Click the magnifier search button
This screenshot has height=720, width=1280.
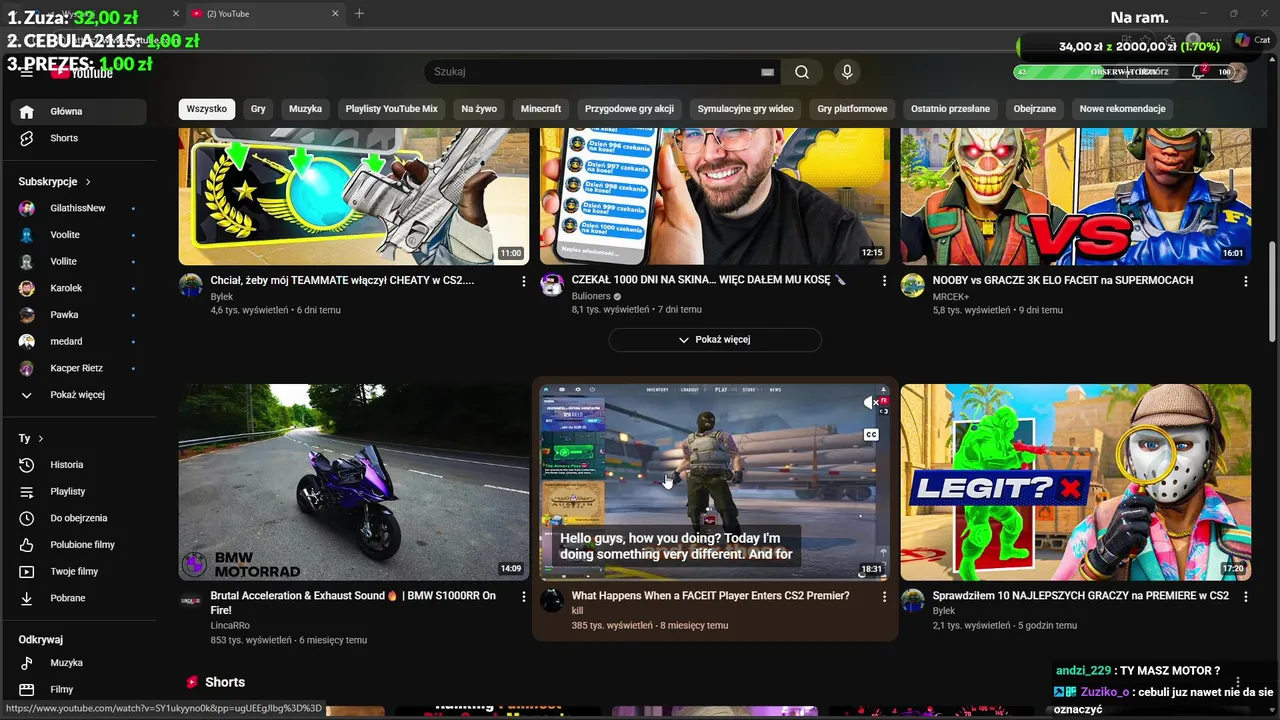tap(802, 72)
